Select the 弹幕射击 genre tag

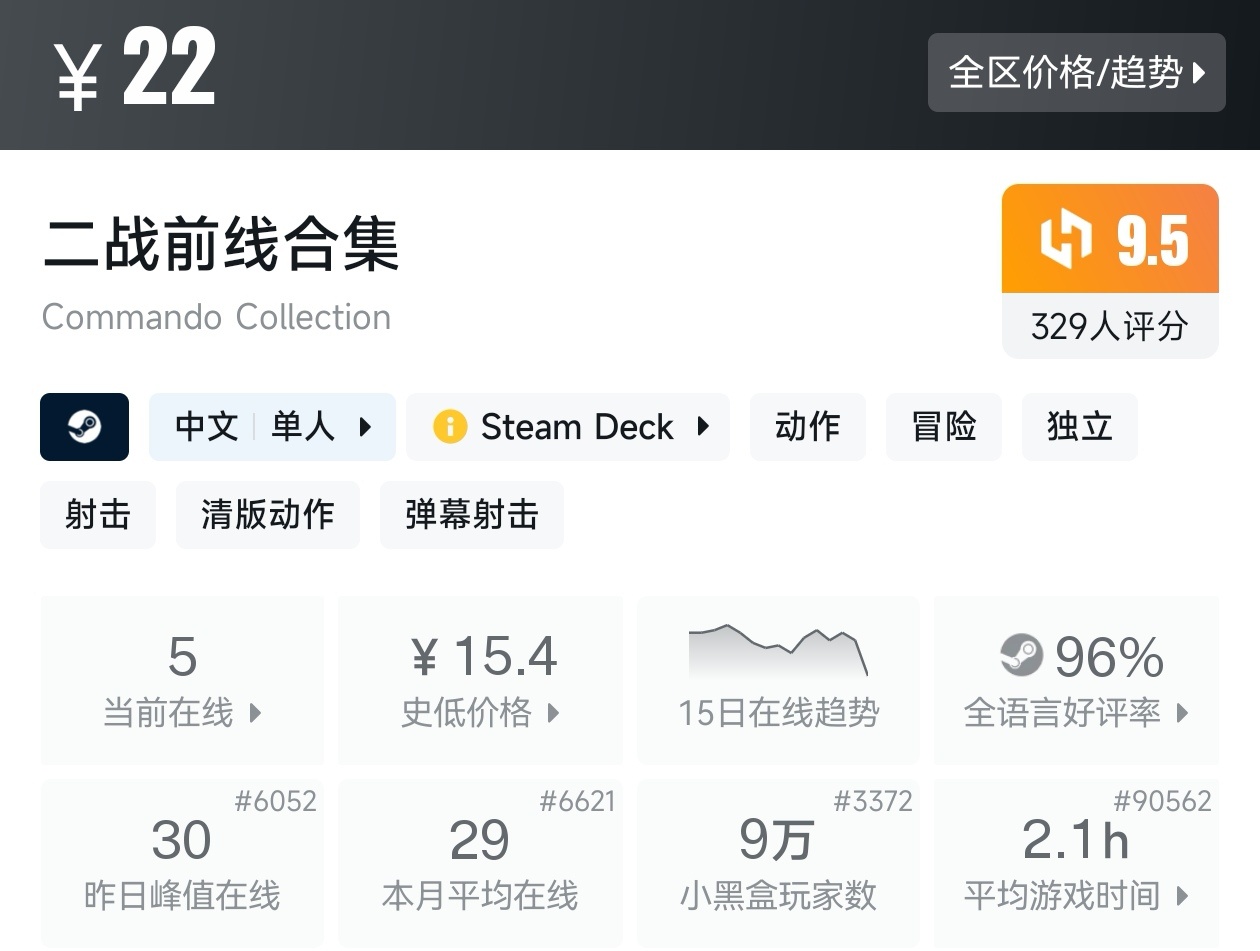point(471,515)
